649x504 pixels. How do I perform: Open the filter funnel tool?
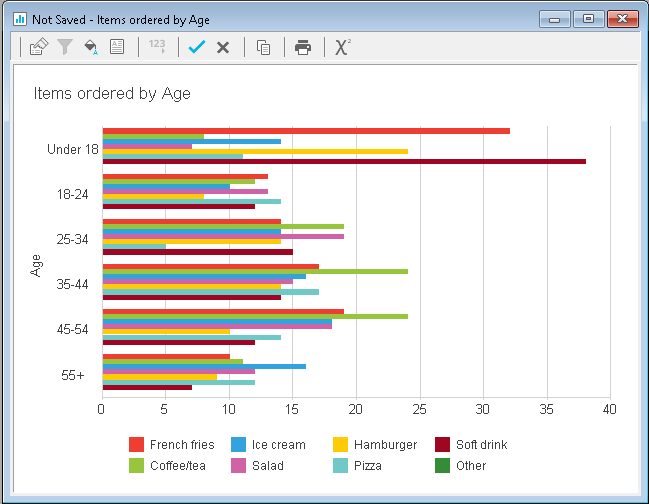click(x=65, y=47)
